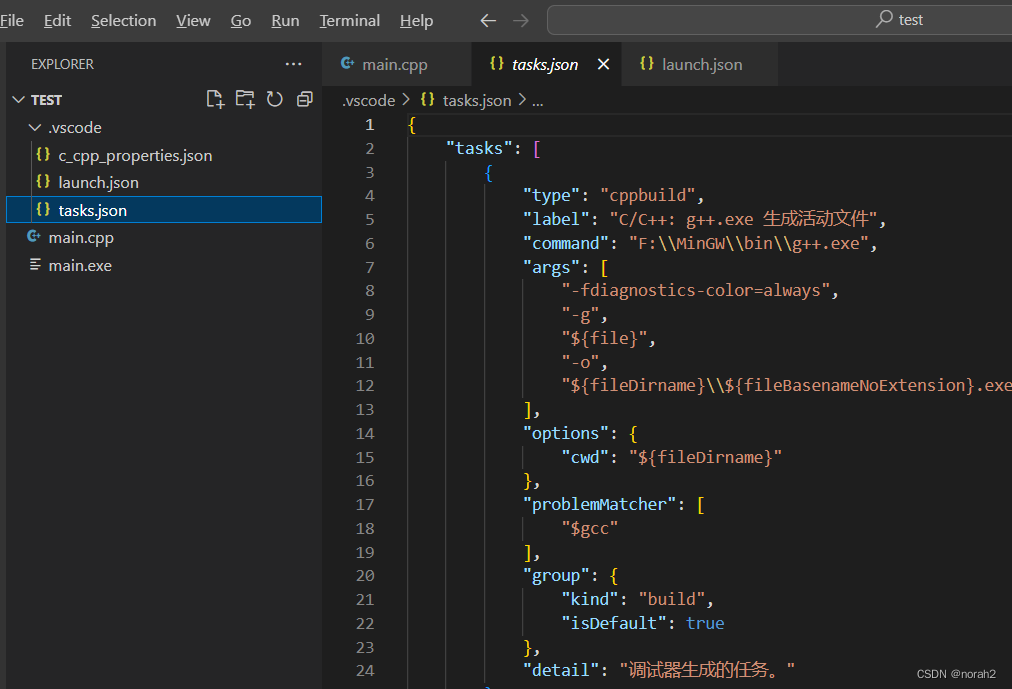Click the "options" key on line 14
This screenshot has width=1012, height=689.
(566, 433)
